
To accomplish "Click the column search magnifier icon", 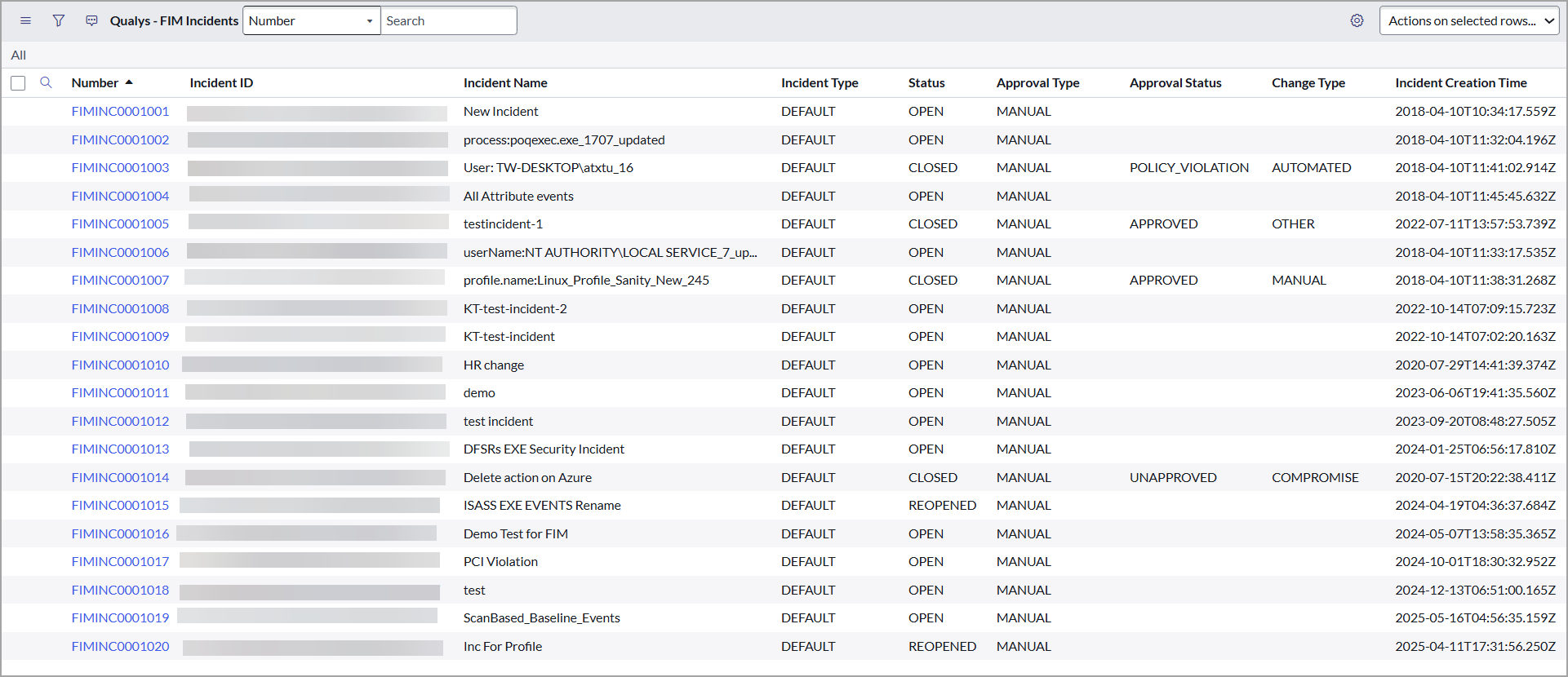I will coord(47,82).
